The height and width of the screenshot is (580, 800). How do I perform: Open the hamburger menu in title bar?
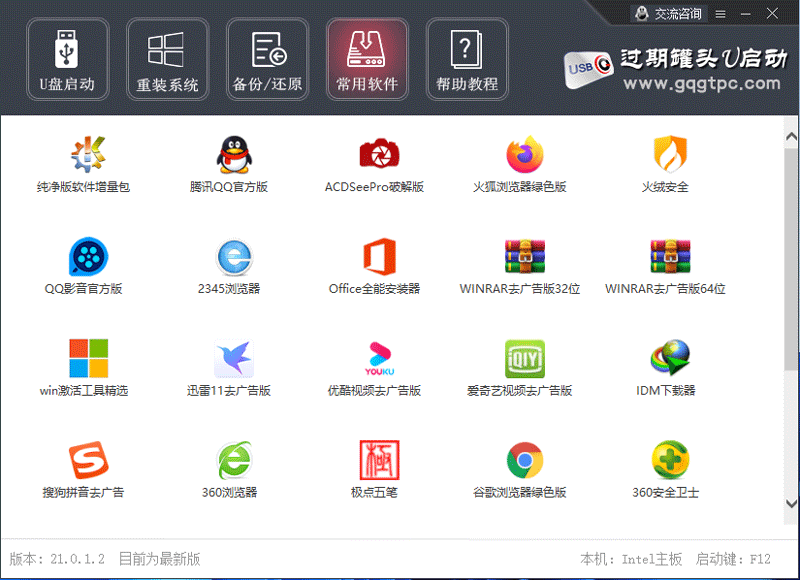(x=720, y=14)
